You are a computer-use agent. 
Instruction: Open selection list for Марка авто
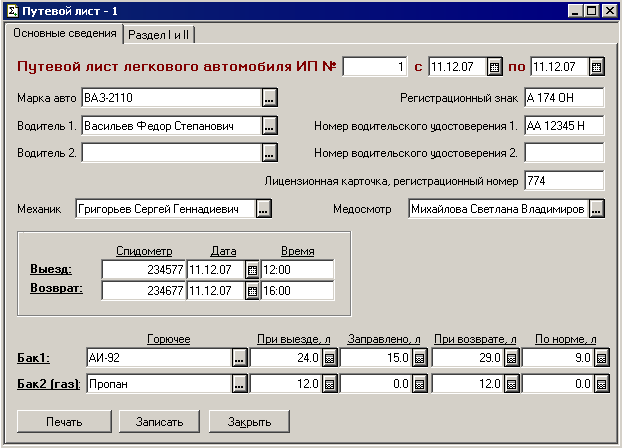pos(269,98)
